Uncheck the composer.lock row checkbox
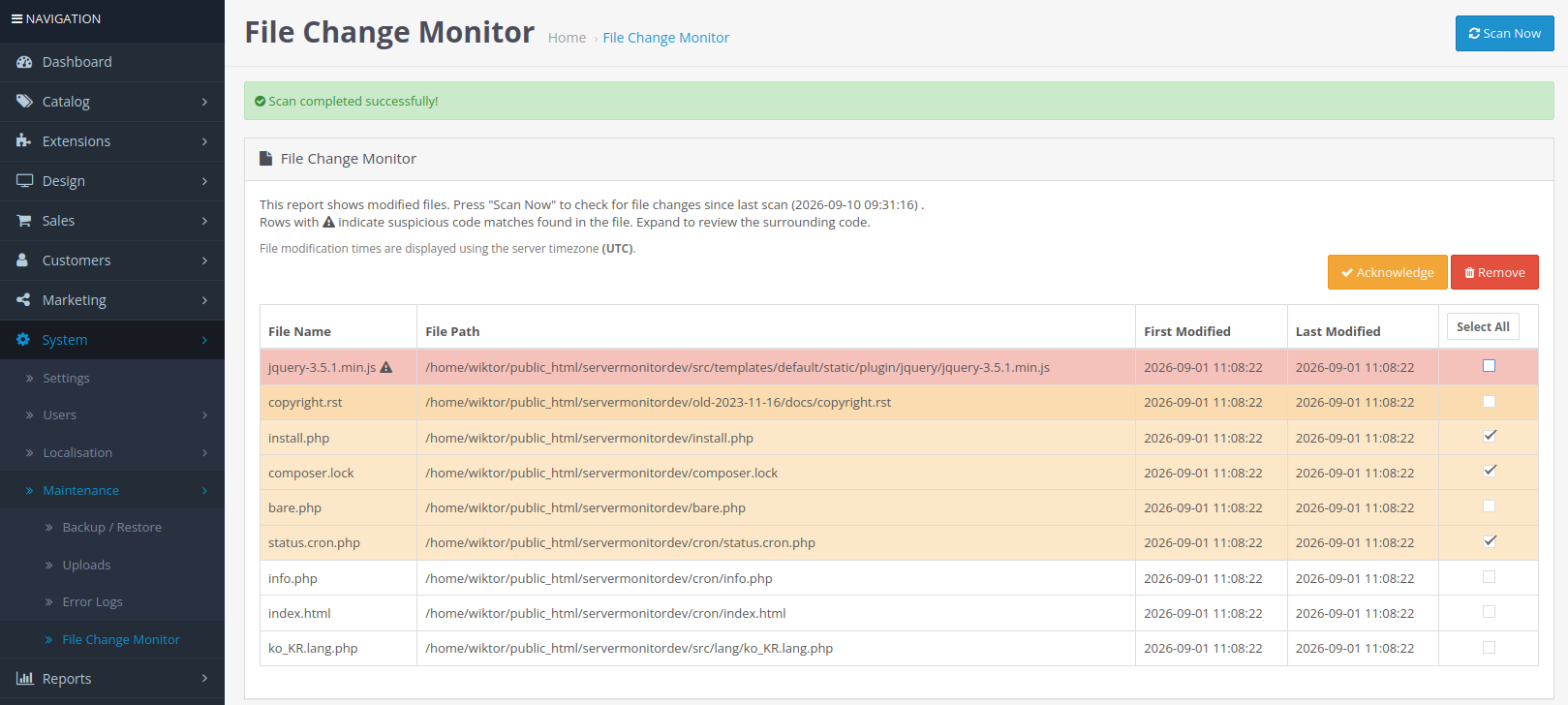 point(1490,471)
